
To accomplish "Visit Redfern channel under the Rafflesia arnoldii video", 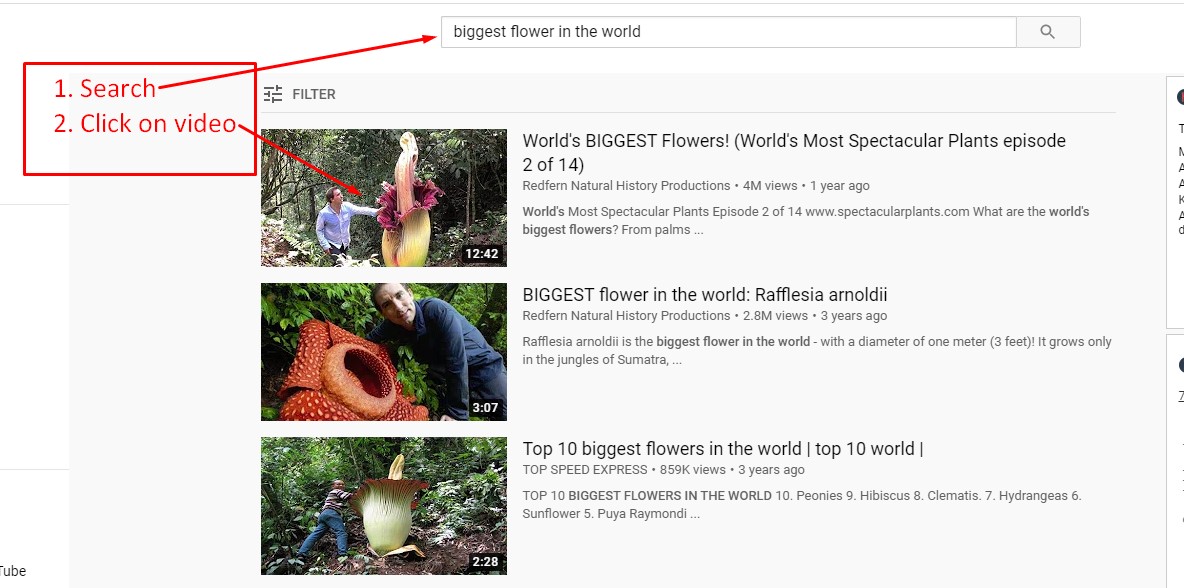I will 626,316.
